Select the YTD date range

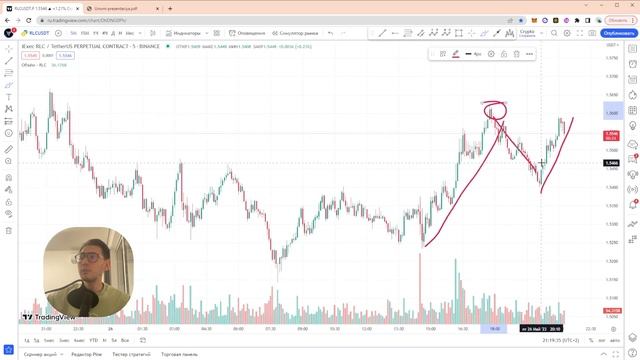tap(93, 340)
